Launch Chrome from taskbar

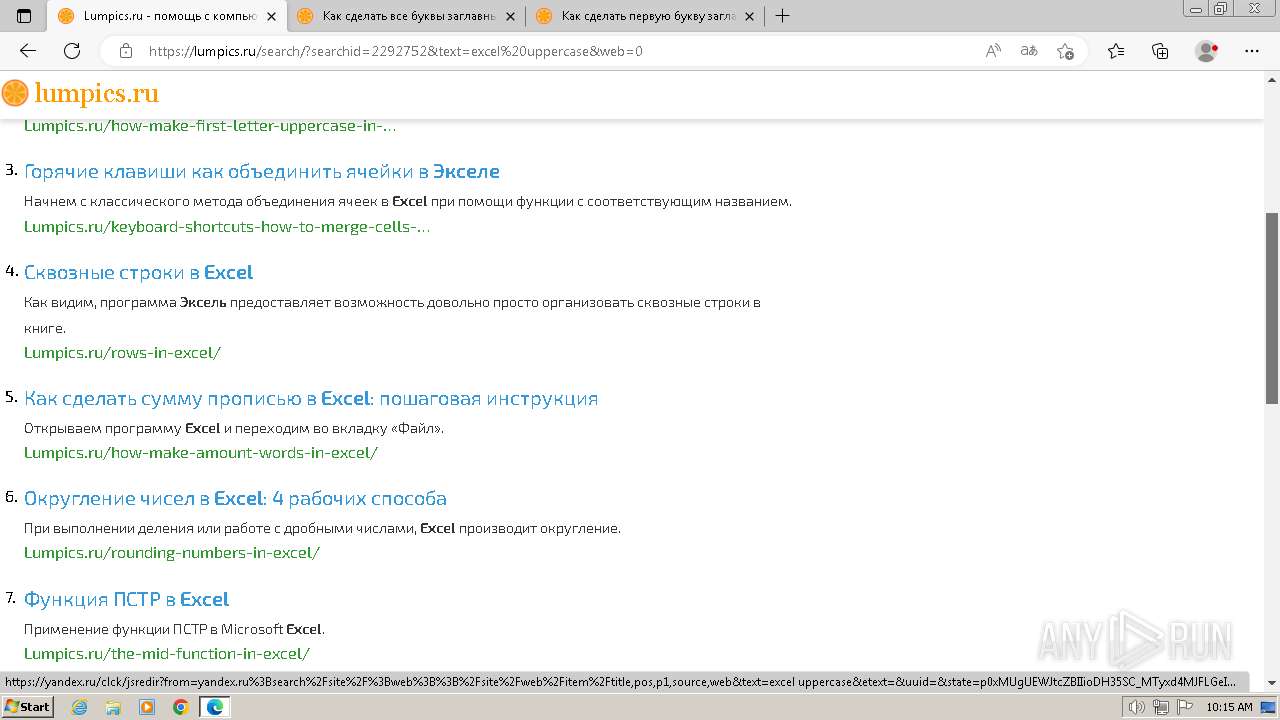point(180,707)
